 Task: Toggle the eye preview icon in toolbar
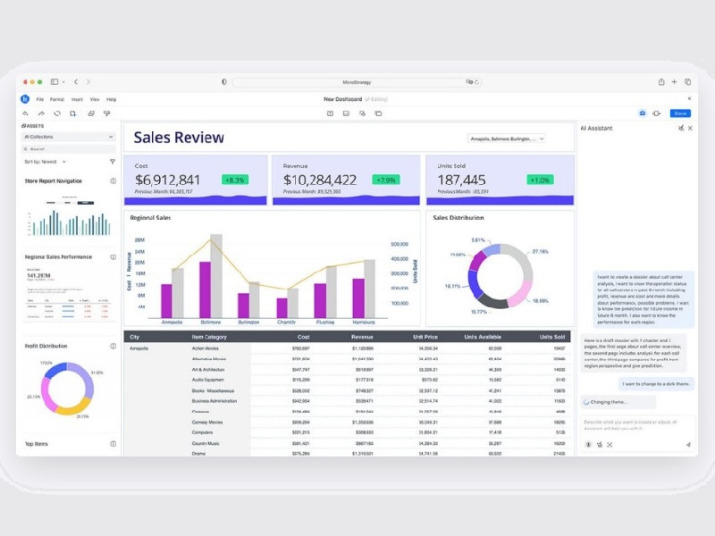(x=656, y=113)
